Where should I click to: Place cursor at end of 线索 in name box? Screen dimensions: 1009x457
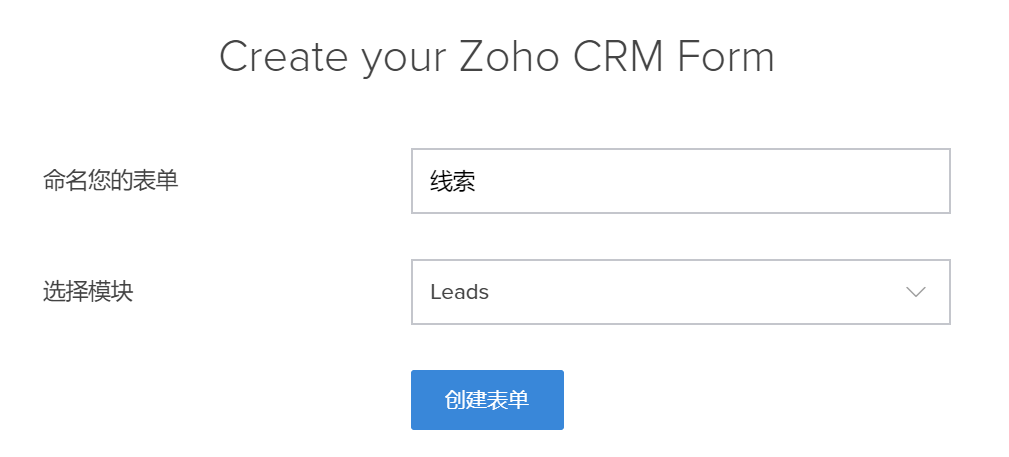(476, 182)
